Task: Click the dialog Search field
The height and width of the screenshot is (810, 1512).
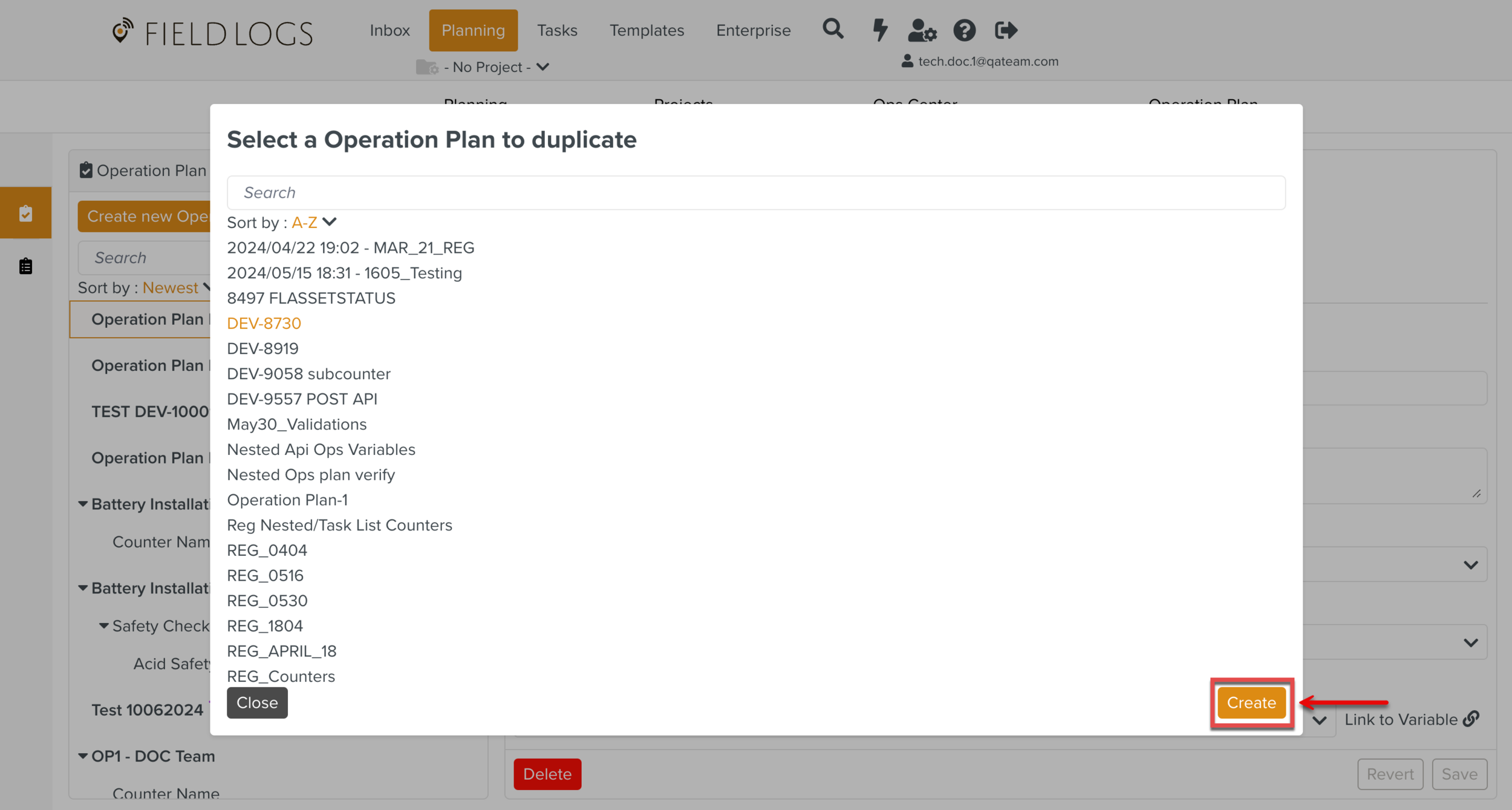Action: [755, 192]
